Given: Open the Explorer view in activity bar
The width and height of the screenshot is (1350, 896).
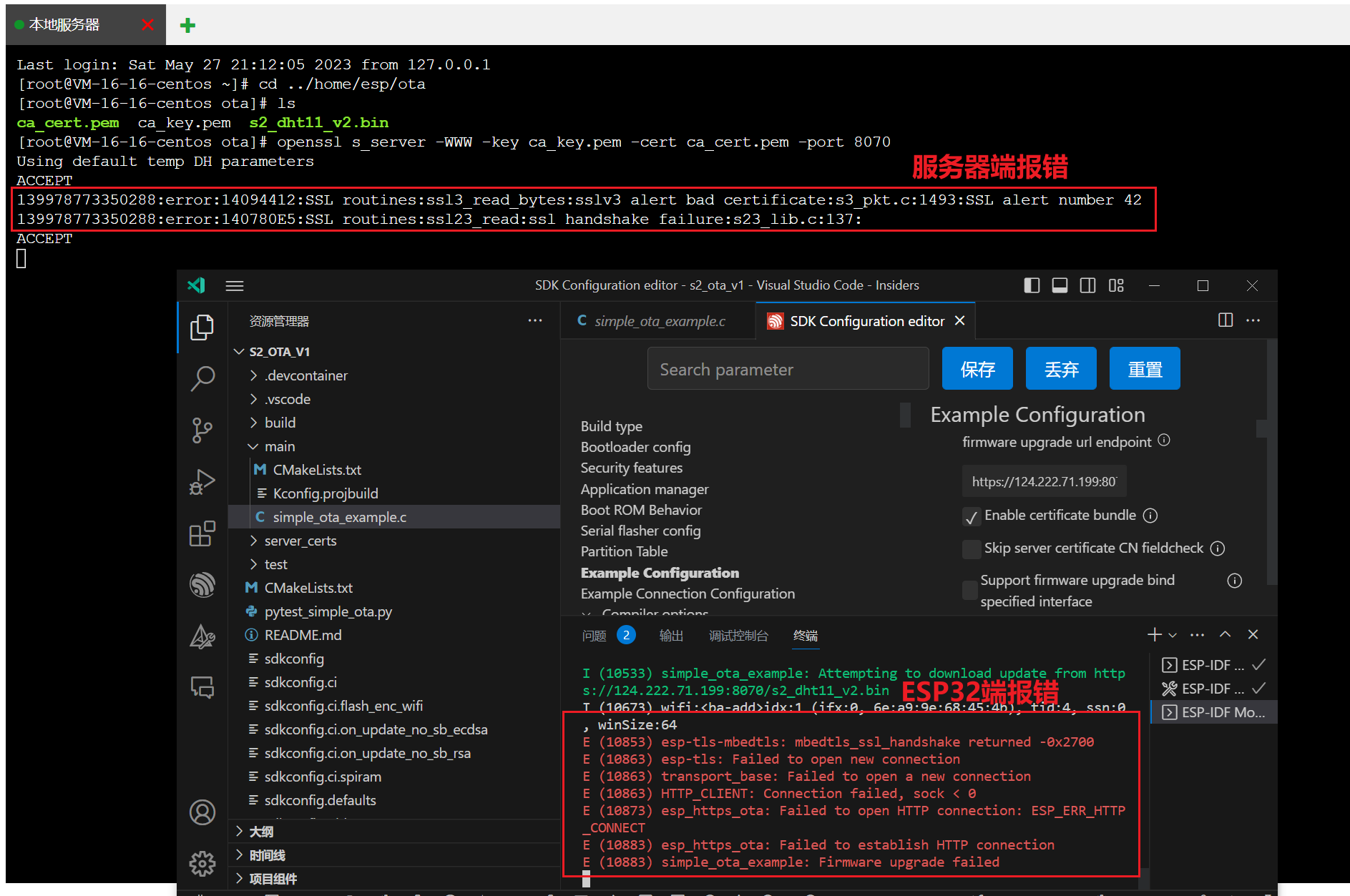Looking at the screenshot, I should (202, 328).
